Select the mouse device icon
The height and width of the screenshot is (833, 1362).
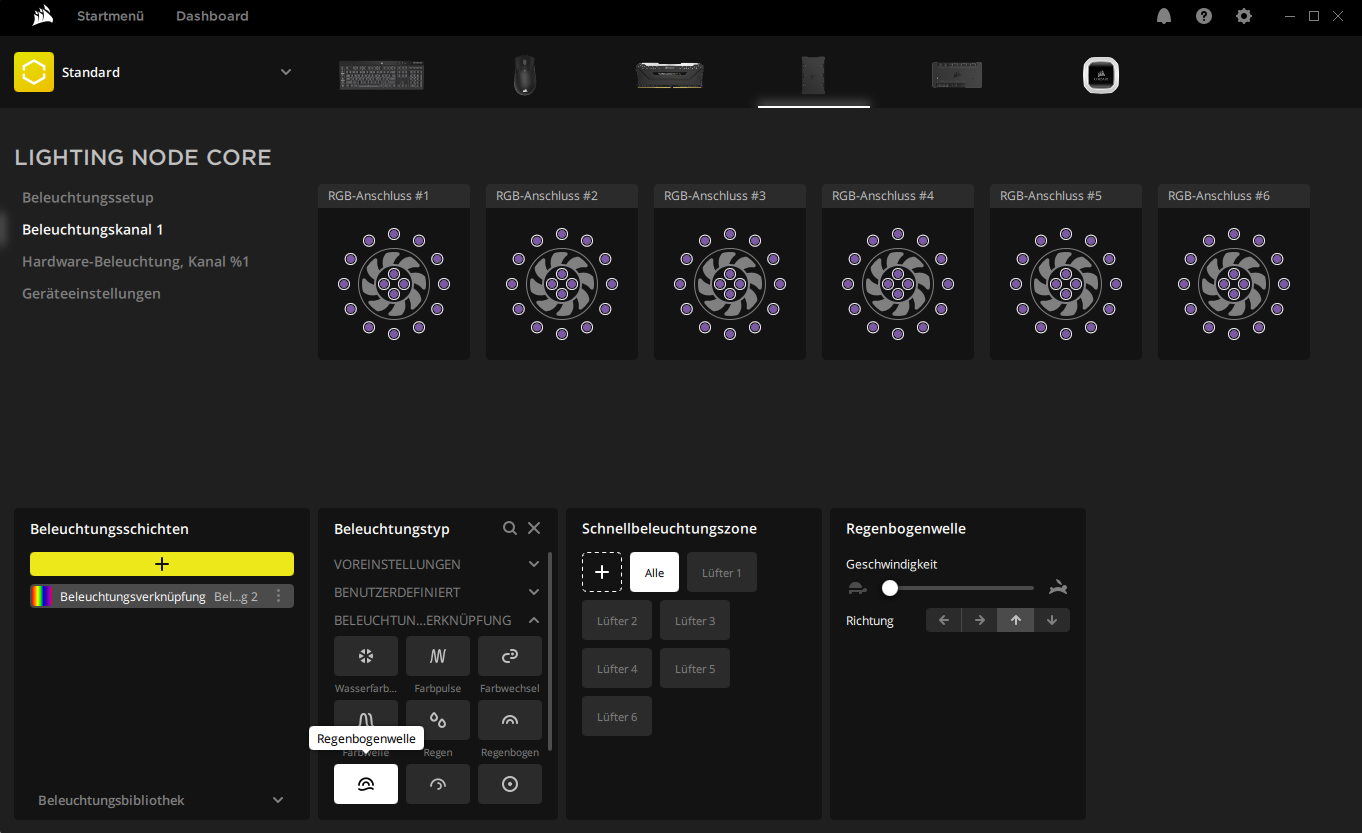[525, 75]
